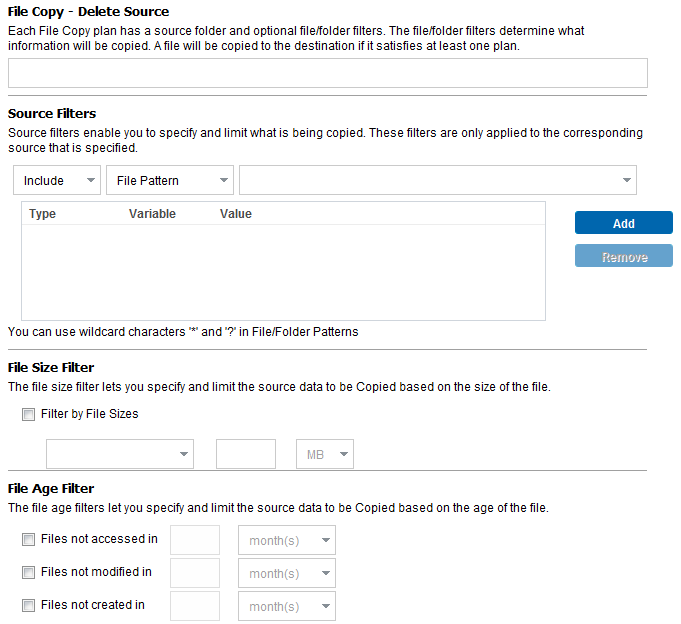Open the Include filter type dropdown
681x624 pixels.
pos(57,181)
